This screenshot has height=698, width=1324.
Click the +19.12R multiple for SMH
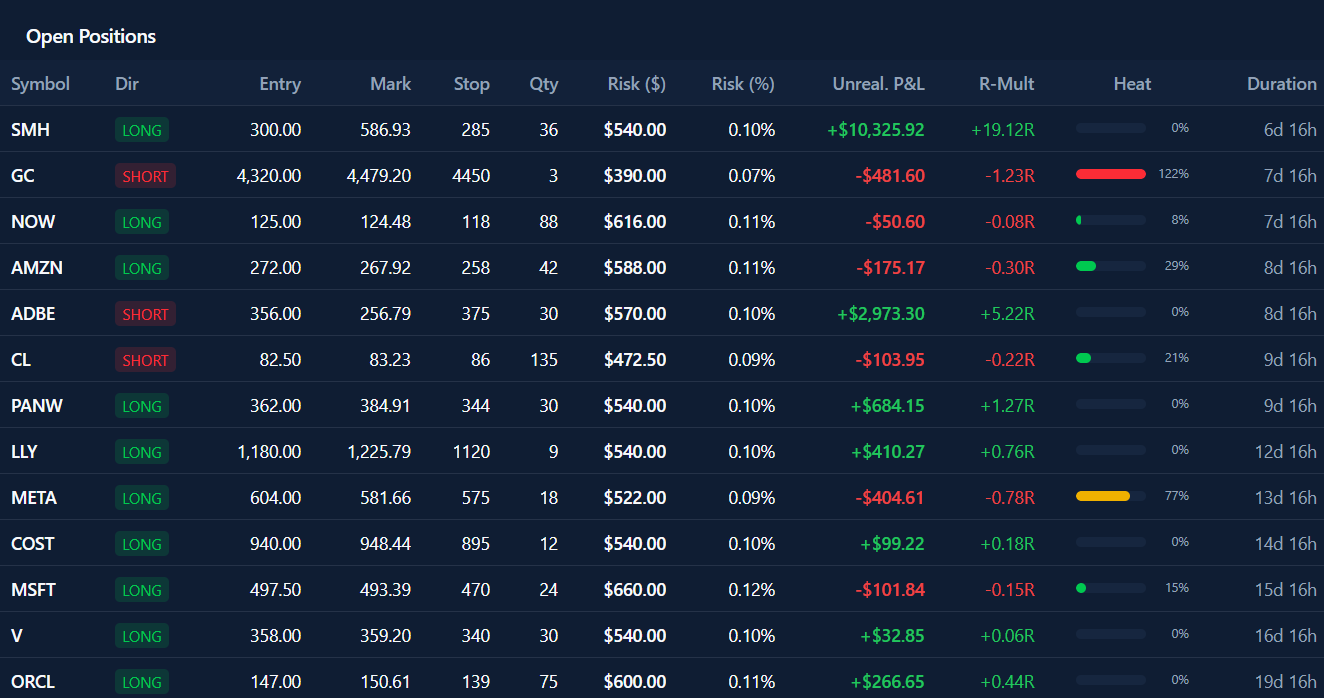click(1003, 130)
